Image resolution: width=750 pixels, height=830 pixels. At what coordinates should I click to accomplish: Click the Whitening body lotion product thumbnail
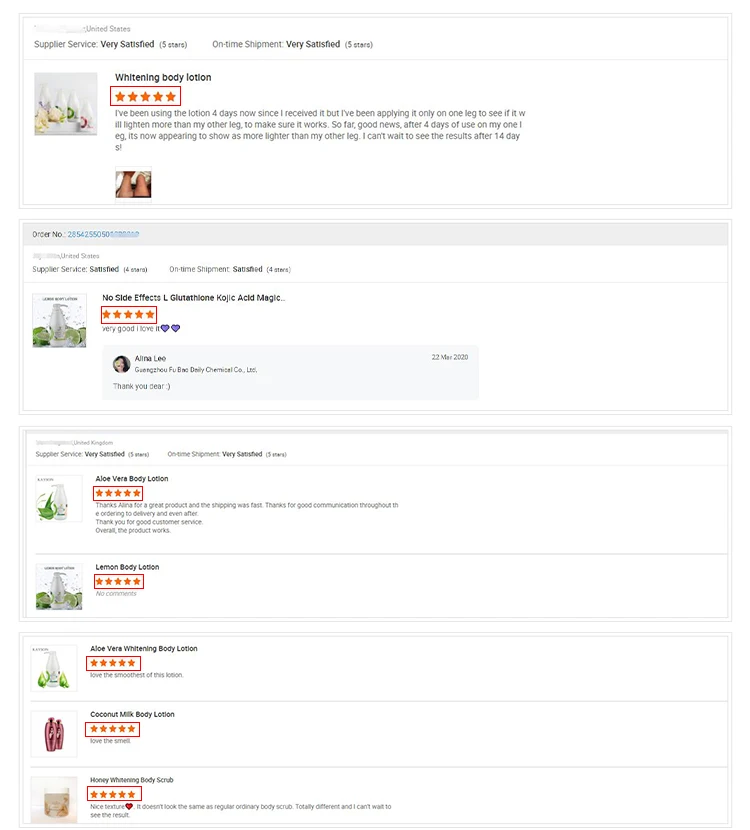coord(65,104)
